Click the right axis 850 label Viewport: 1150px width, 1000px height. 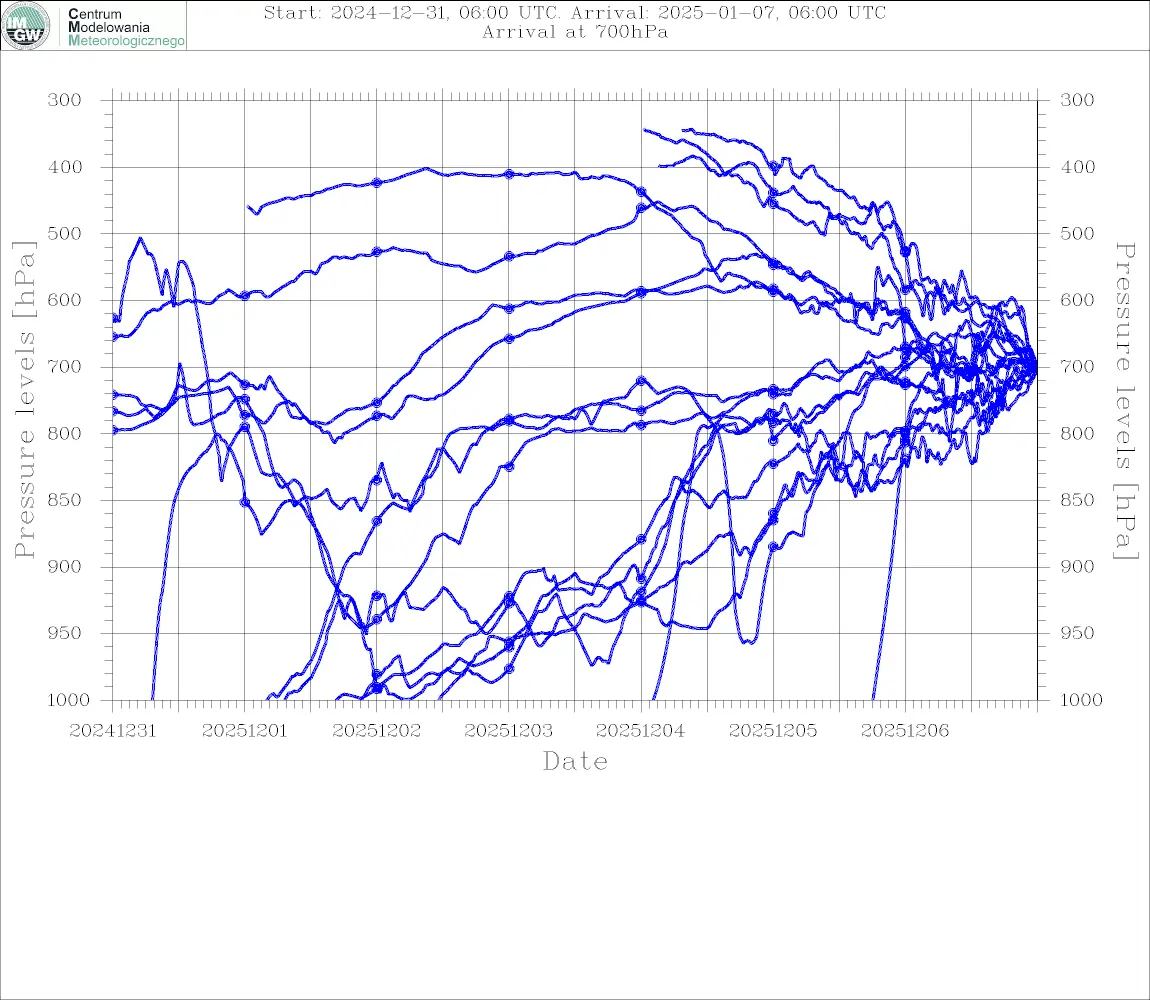pos(1077,500)
